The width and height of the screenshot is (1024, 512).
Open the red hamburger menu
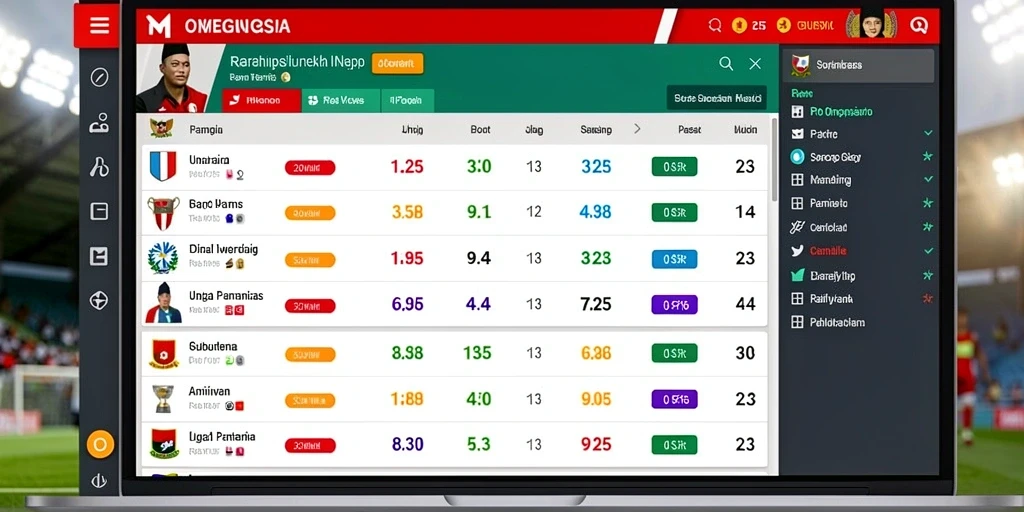click(x=99, y=25)
